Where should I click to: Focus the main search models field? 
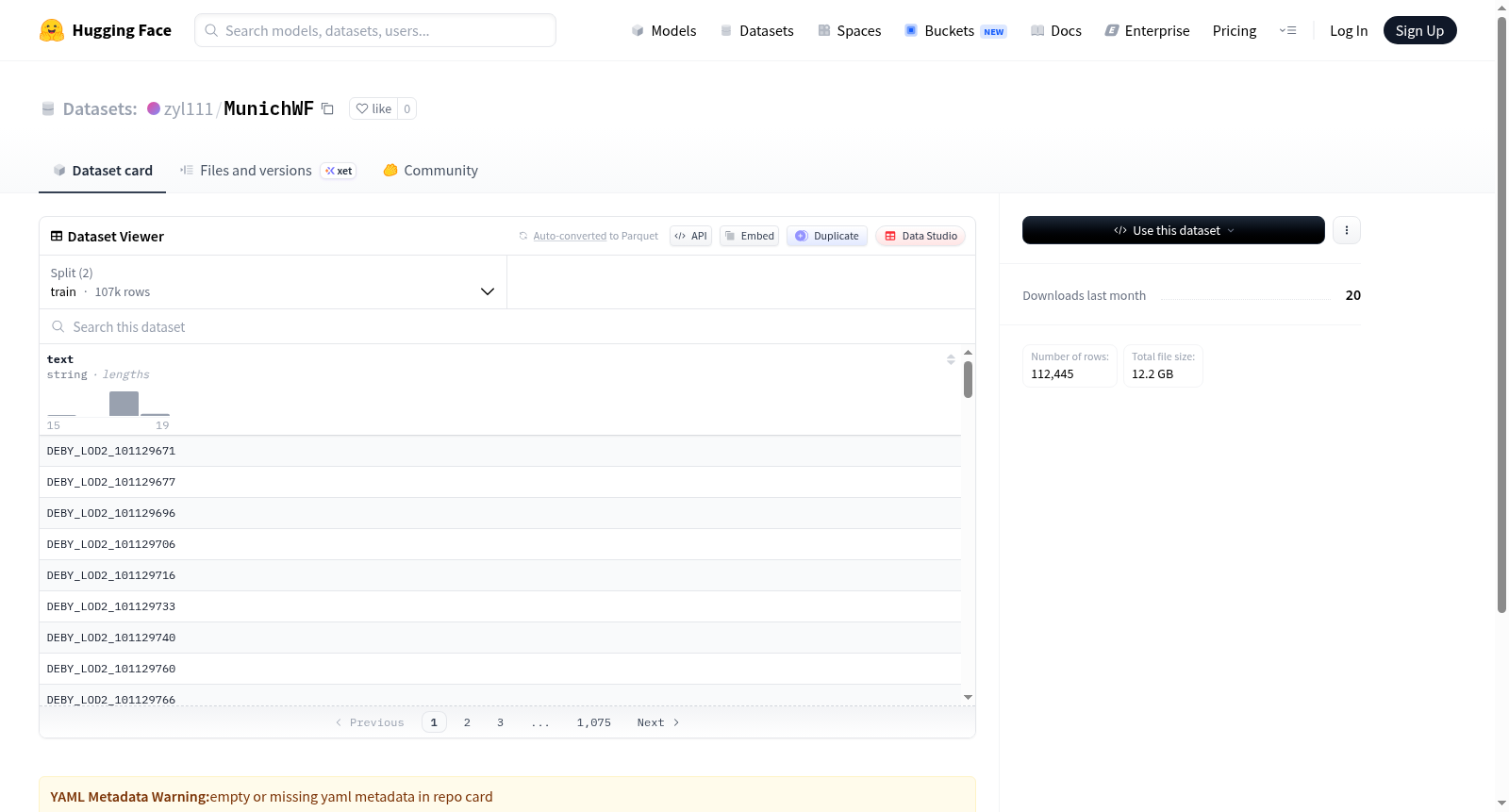375,30
